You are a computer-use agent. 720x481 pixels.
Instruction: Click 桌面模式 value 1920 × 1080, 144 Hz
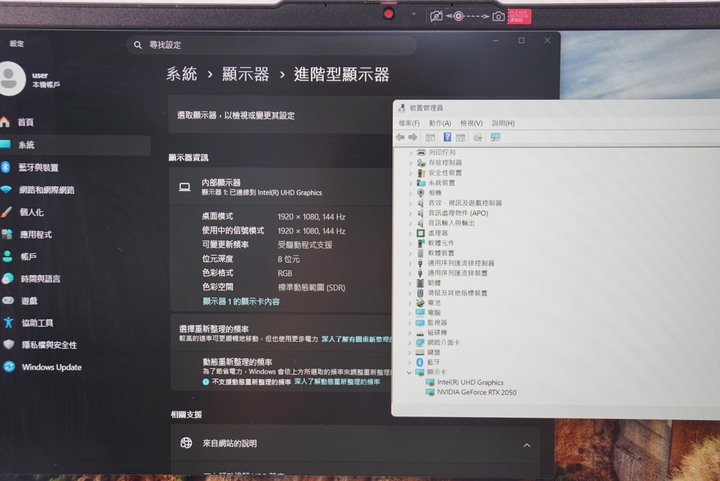[311, 217]
